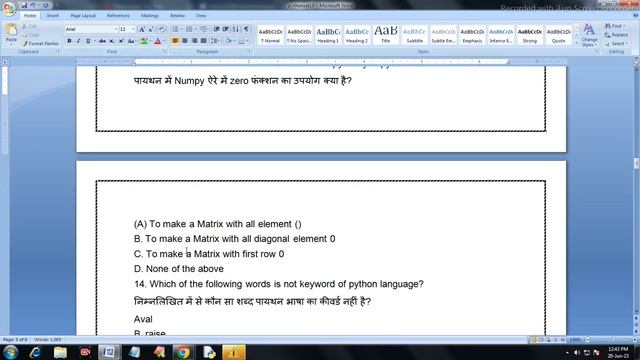Apply the Emphasis style

(x=472, y=35)
